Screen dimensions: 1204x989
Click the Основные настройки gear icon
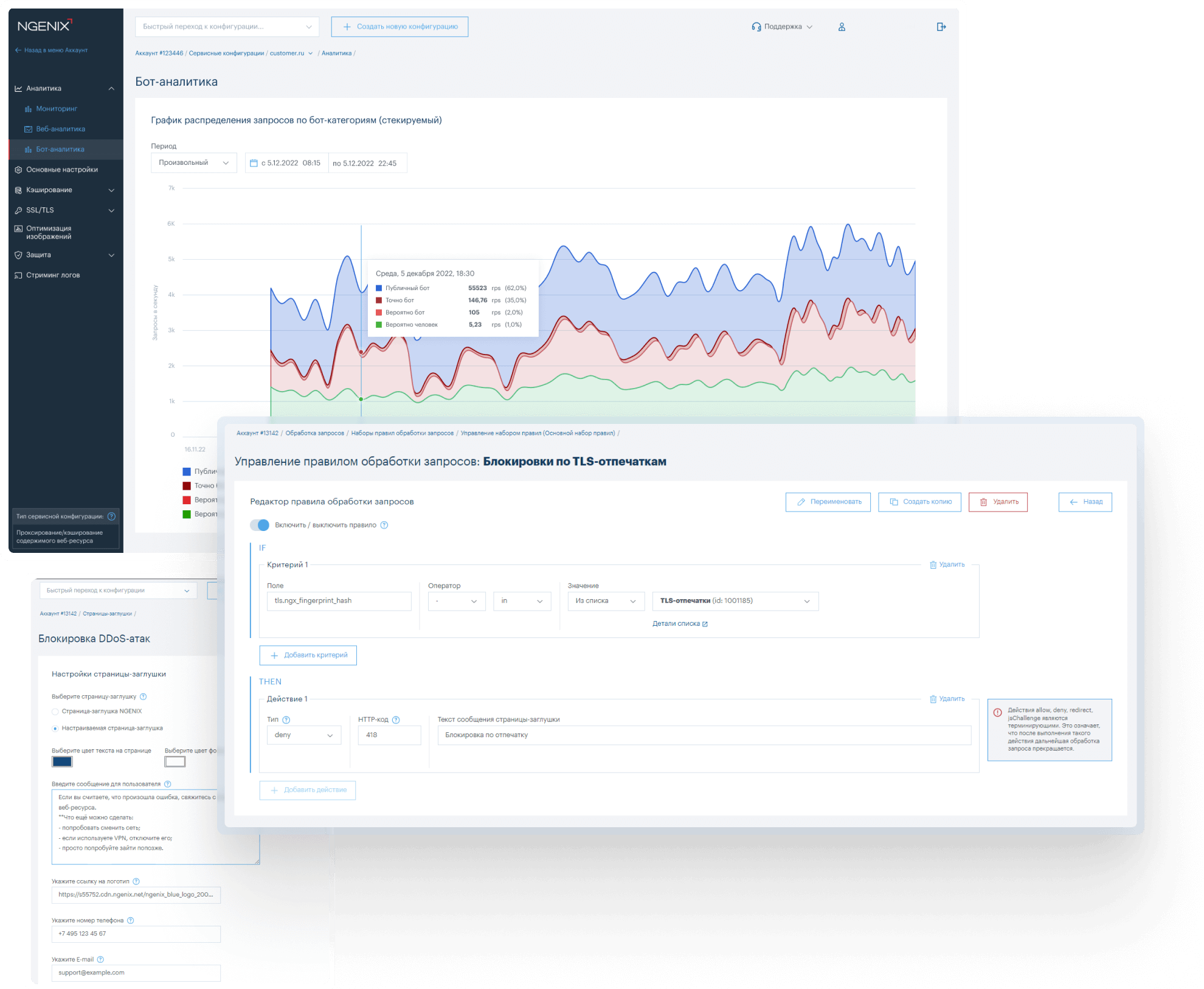[18, 170]
